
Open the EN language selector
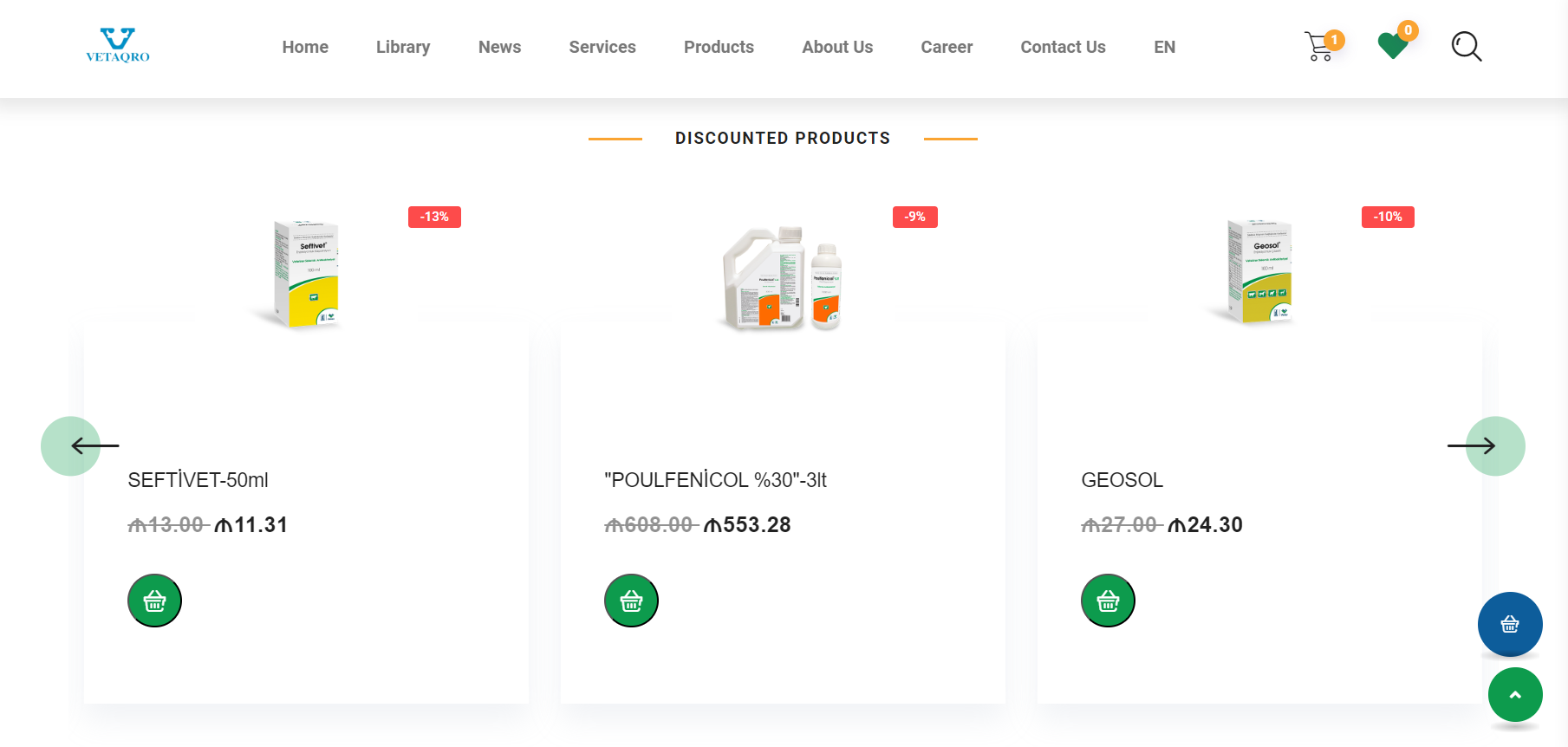pyautogui.click(x=1164, y=47)
